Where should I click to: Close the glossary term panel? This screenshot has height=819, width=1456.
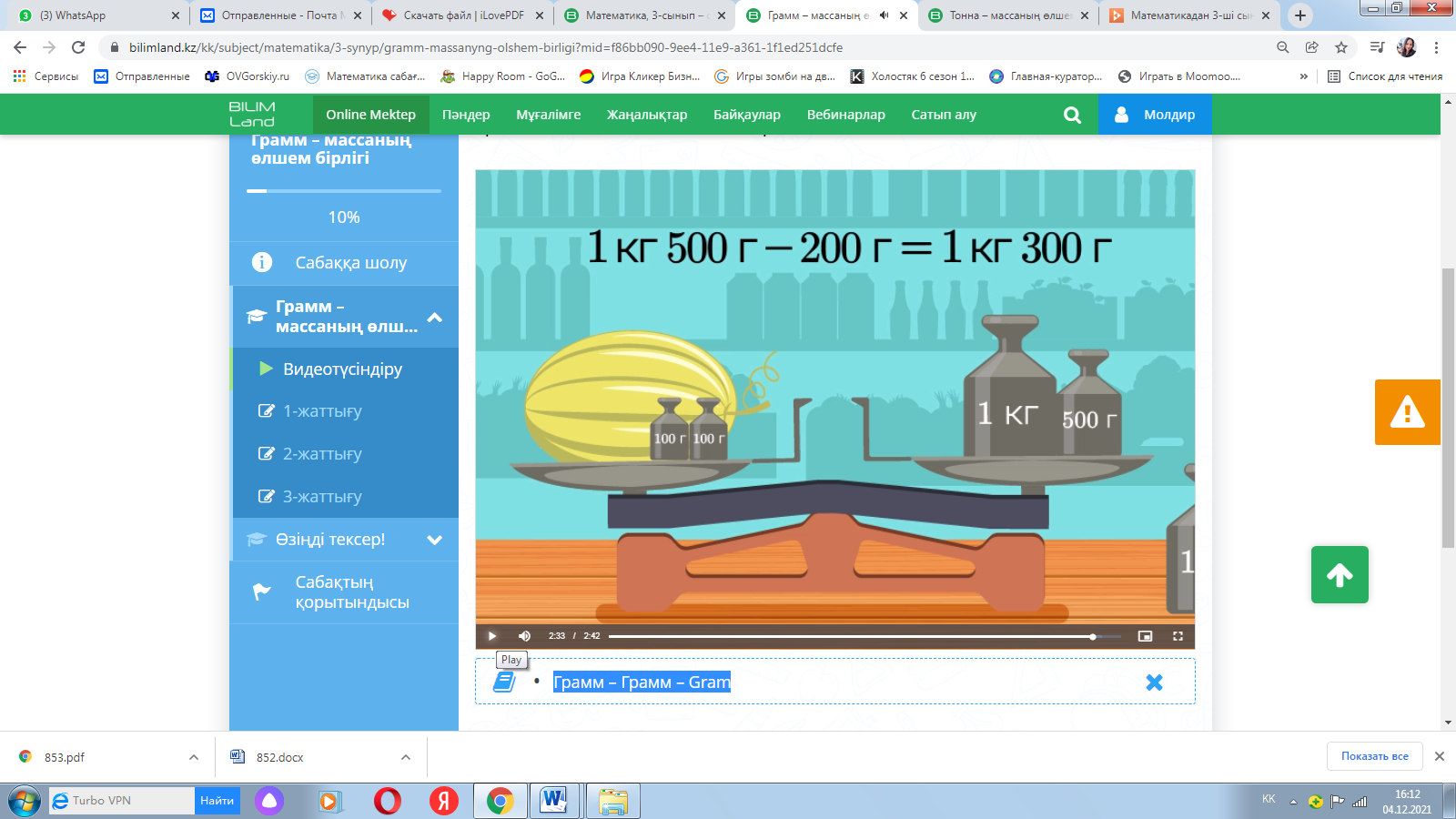coord(1154,682)
